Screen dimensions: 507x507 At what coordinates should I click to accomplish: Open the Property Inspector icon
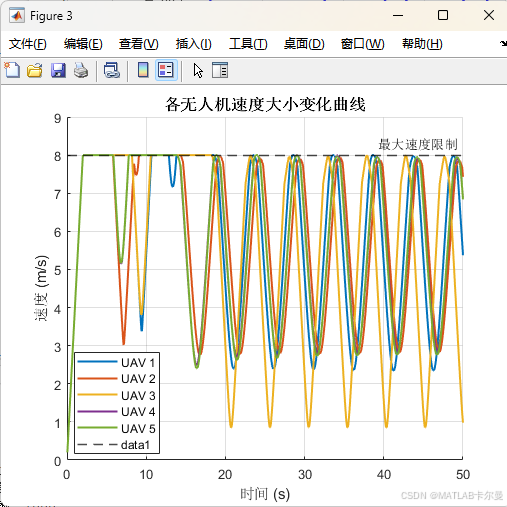click(x=220, y=70)
